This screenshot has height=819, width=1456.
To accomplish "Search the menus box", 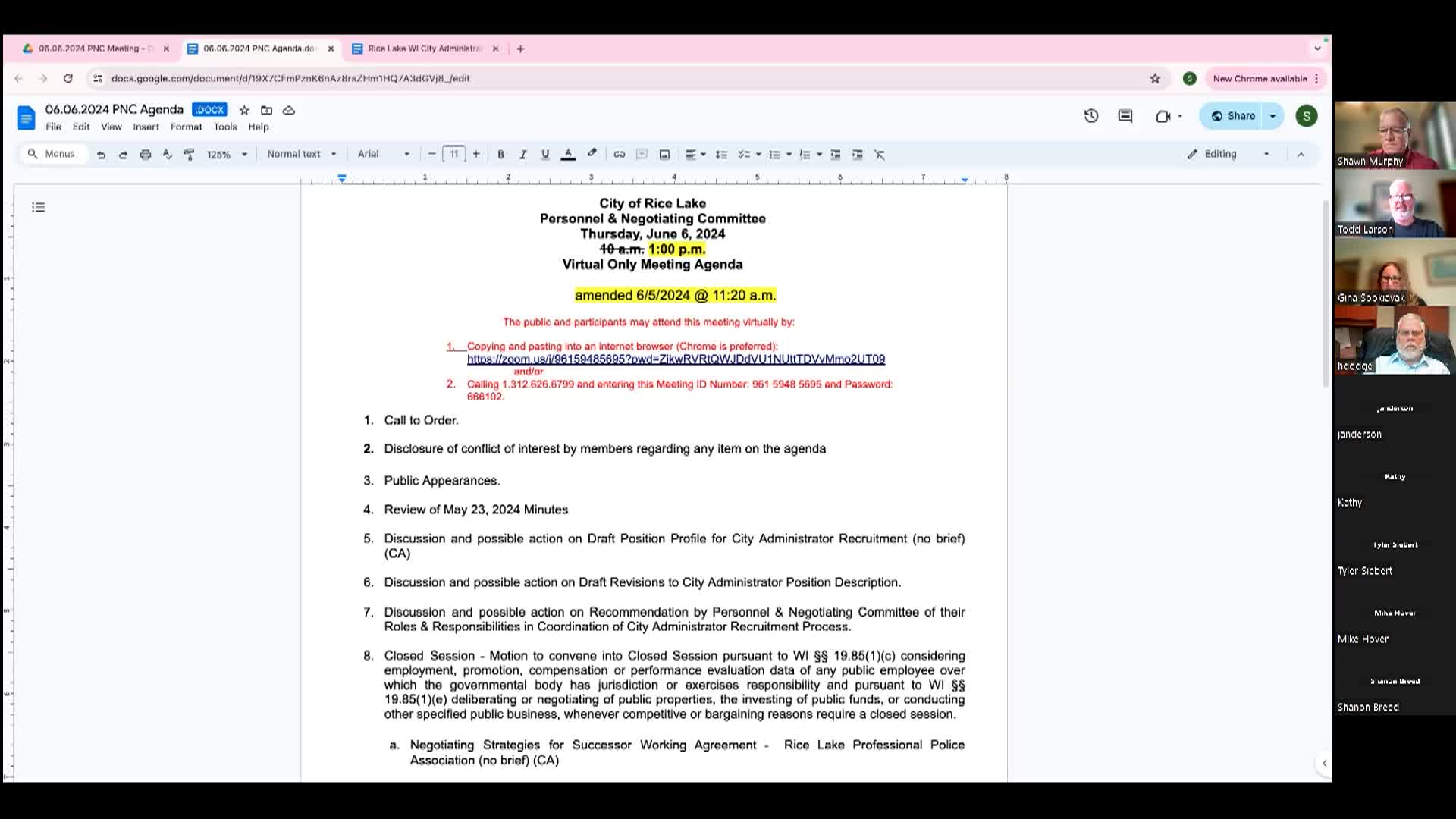I will coord(52,154).
